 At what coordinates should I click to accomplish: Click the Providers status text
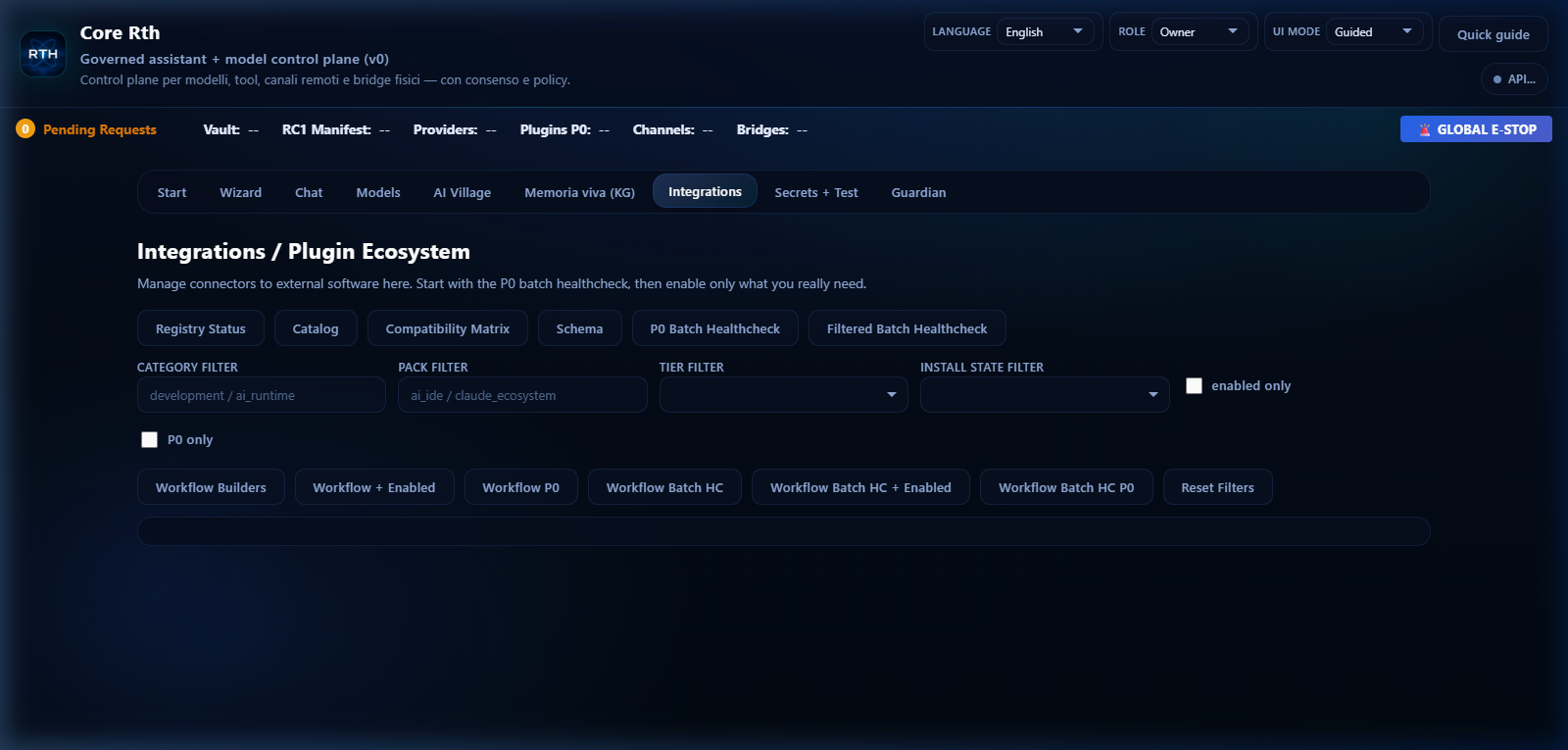pyautogui.click(x=455, y=129)
